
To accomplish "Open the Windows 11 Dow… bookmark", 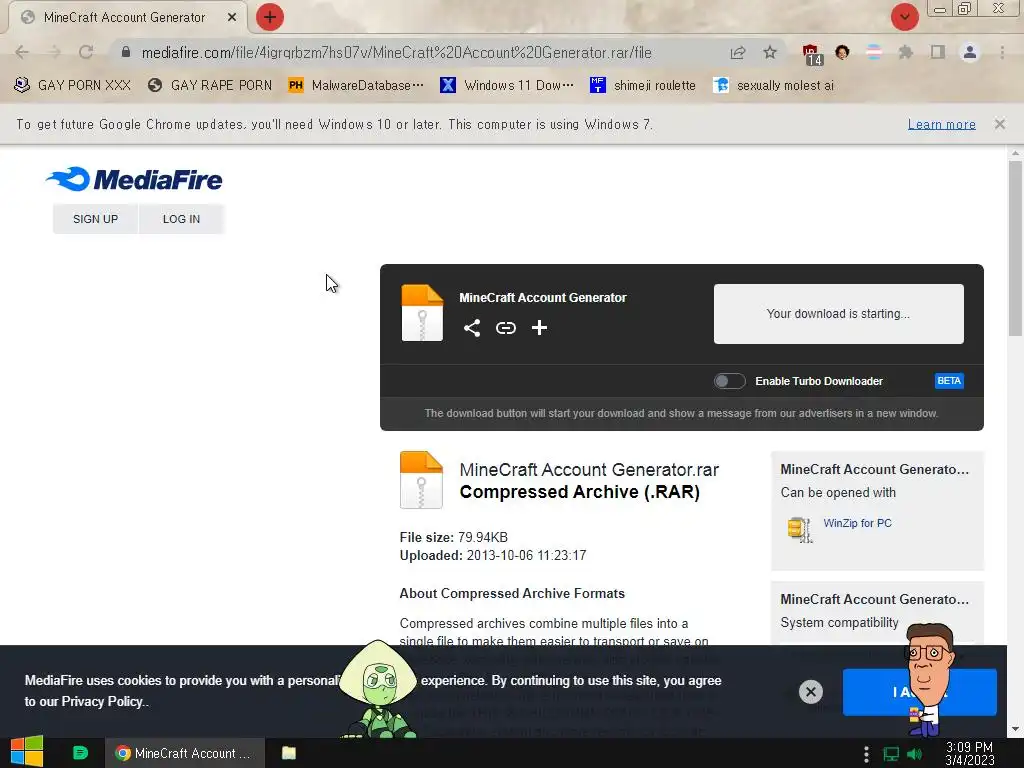I will click(507, 86).
